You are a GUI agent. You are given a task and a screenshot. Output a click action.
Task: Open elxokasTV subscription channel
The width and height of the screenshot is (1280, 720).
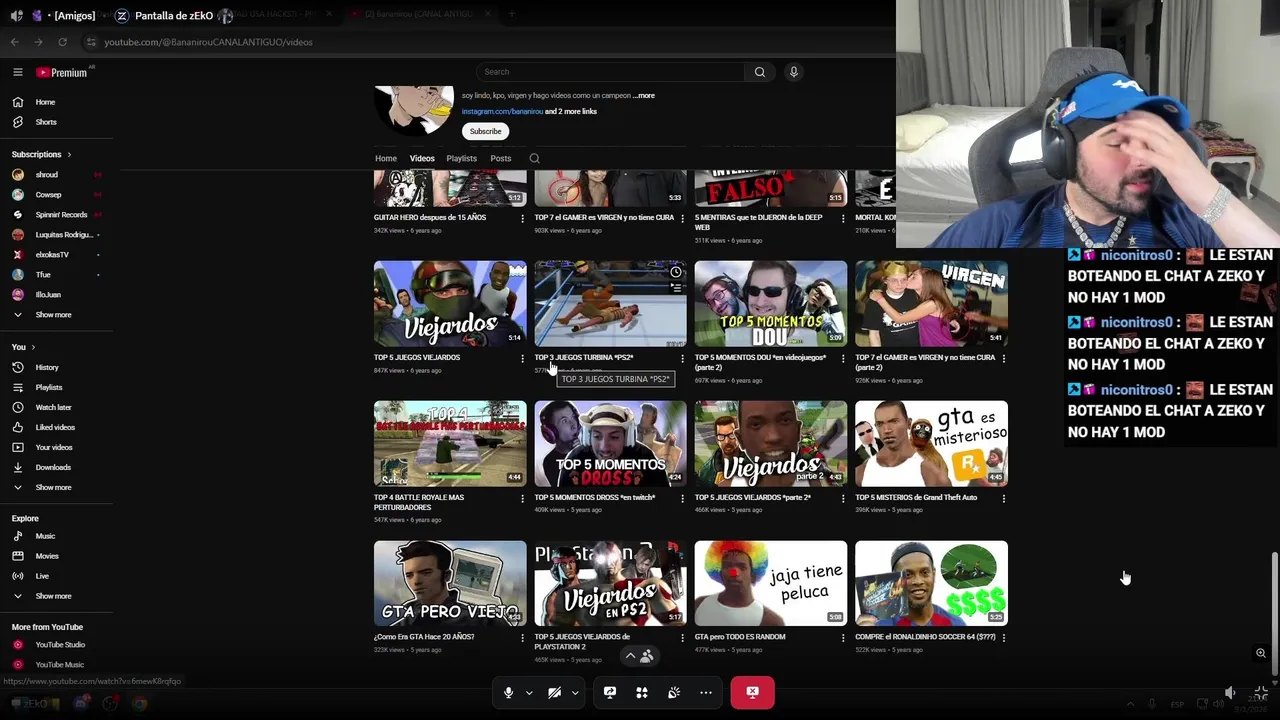(52, 255)
